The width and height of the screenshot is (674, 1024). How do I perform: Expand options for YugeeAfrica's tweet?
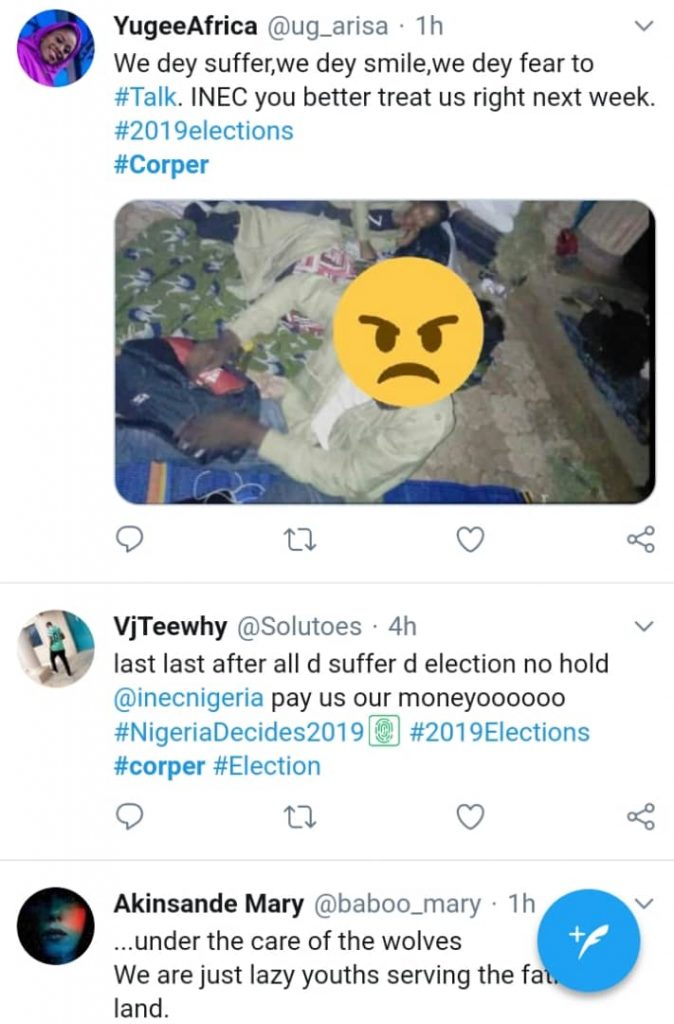tap(645, 26)
